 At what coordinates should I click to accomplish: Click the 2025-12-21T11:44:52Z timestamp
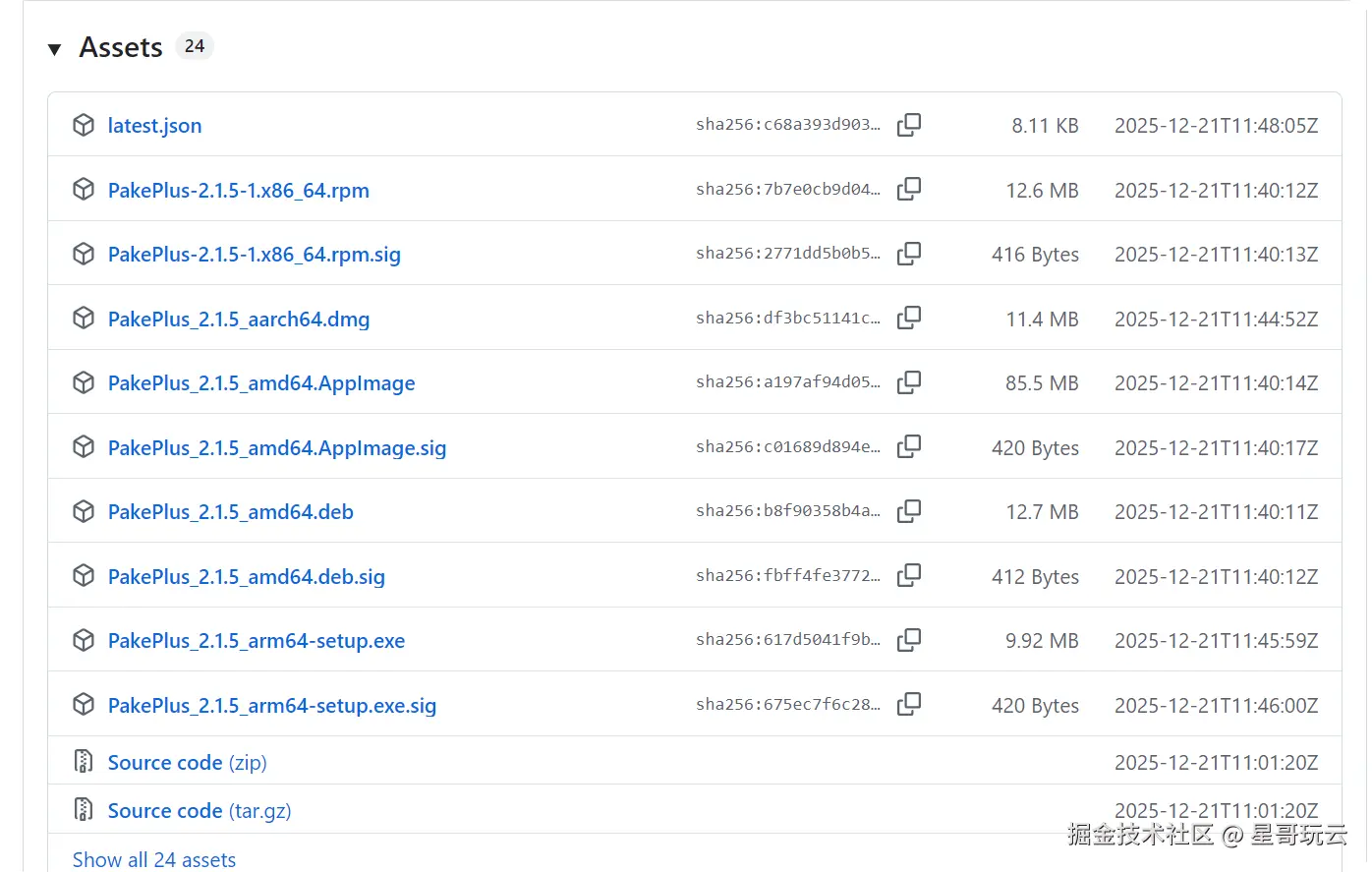[x=1216, y=320]
